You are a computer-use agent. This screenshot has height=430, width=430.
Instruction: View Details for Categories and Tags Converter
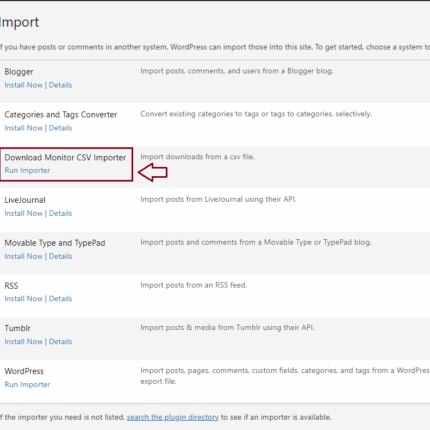pos(60,128)
